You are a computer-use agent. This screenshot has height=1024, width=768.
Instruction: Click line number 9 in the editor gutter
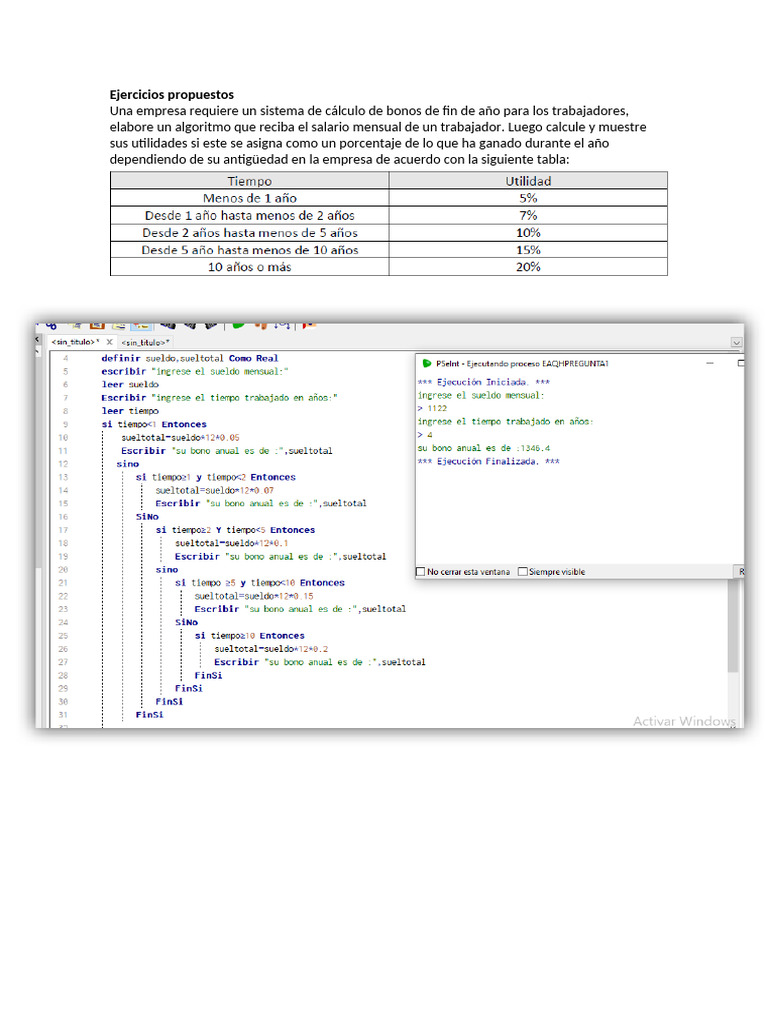point(65,411)
